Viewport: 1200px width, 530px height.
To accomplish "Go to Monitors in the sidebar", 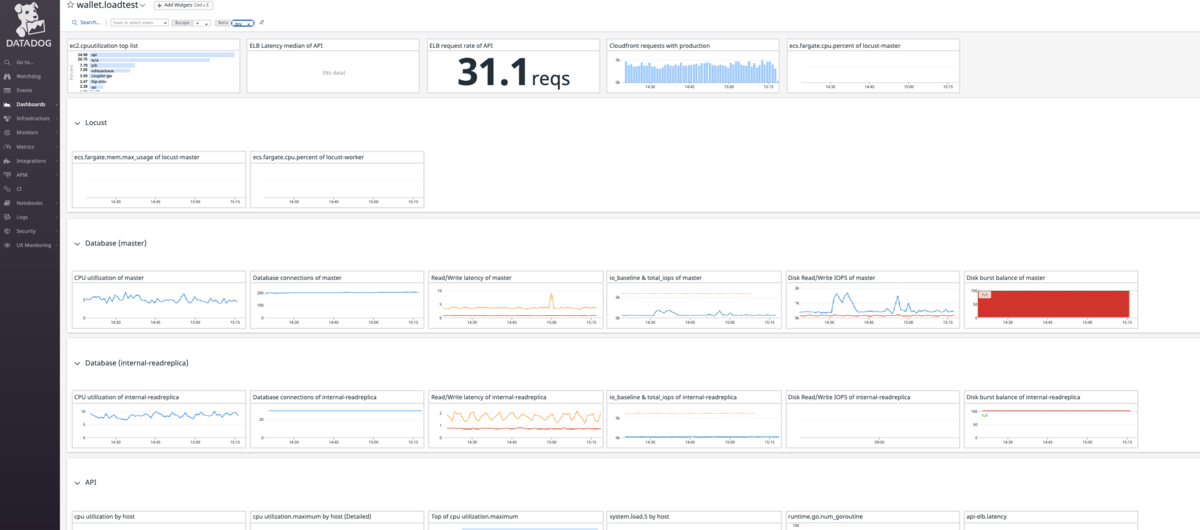I will click(x=27, y=132).
